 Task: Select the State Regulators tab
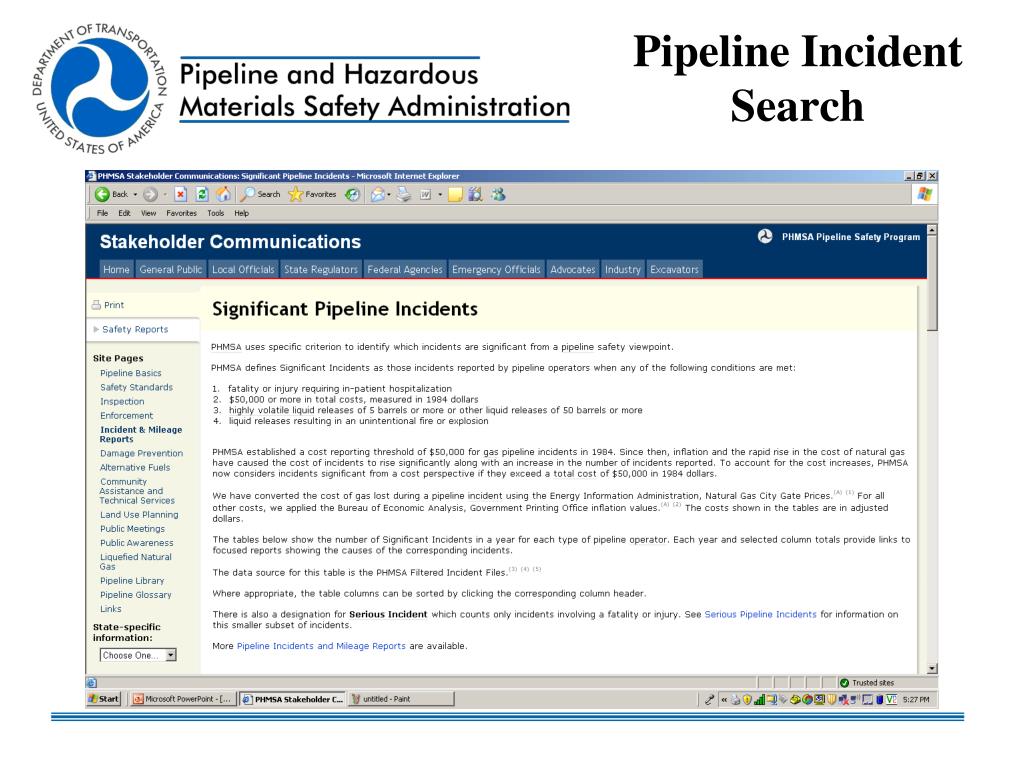pos(321,270)
